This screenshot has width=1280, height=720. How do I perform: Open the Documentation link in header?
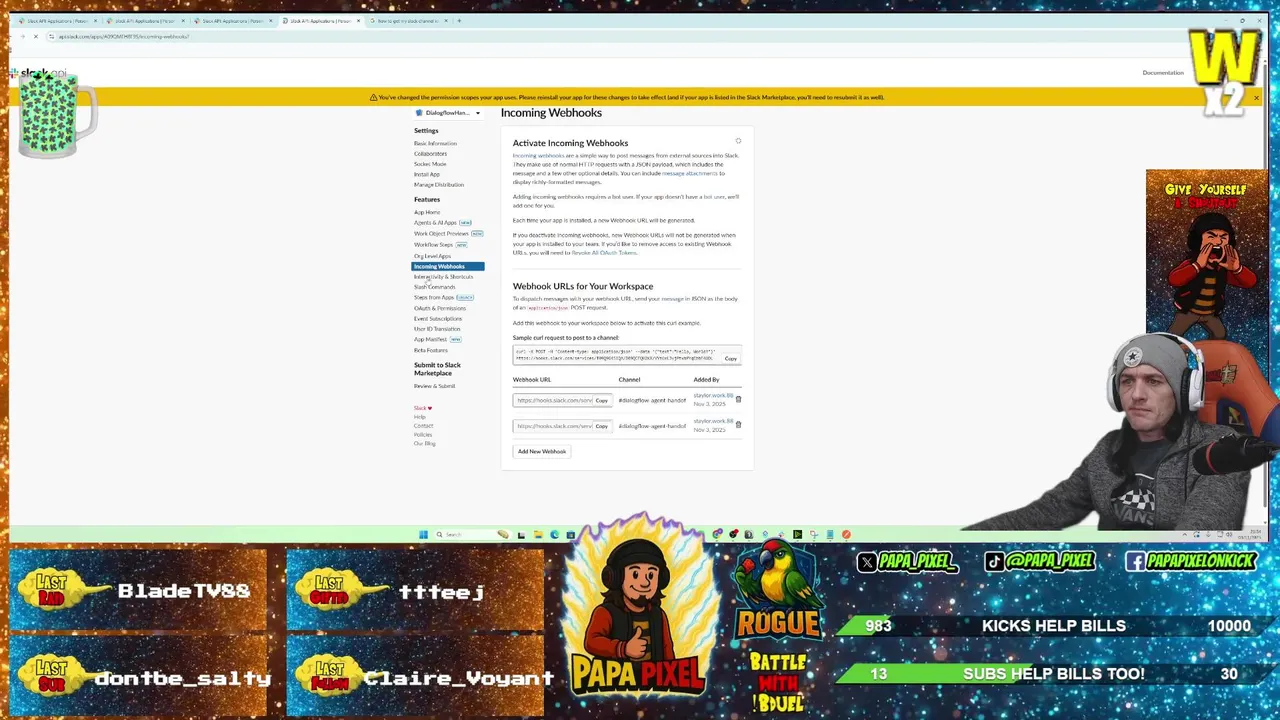[1163, 73]
